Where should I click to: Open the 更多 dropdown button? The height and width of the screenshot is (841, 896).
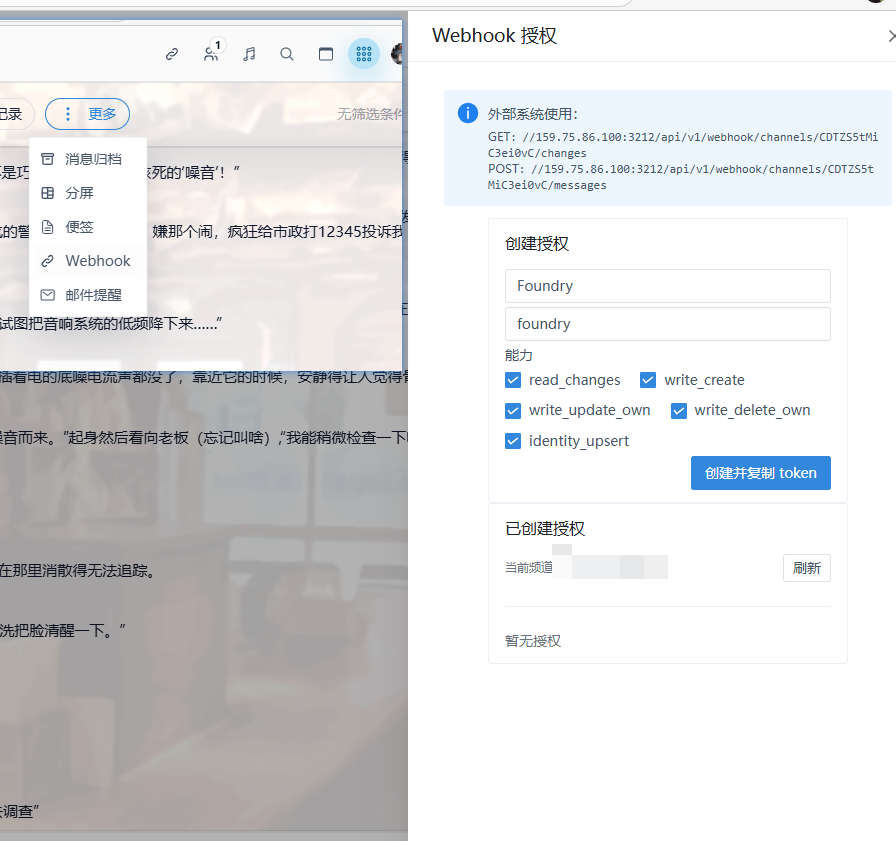[x=87, y=114]
